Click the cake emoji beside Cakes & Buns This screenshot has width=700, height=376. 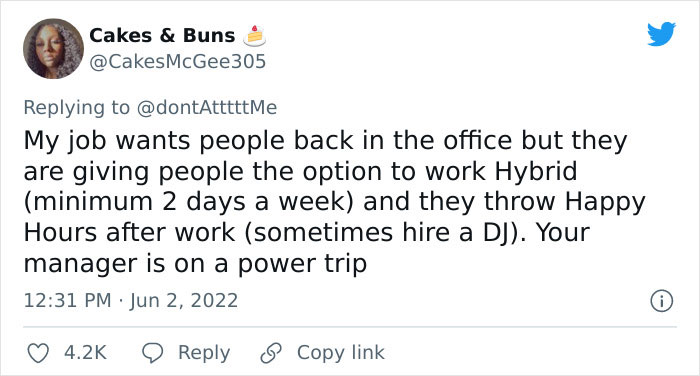[x=254, y=36]
